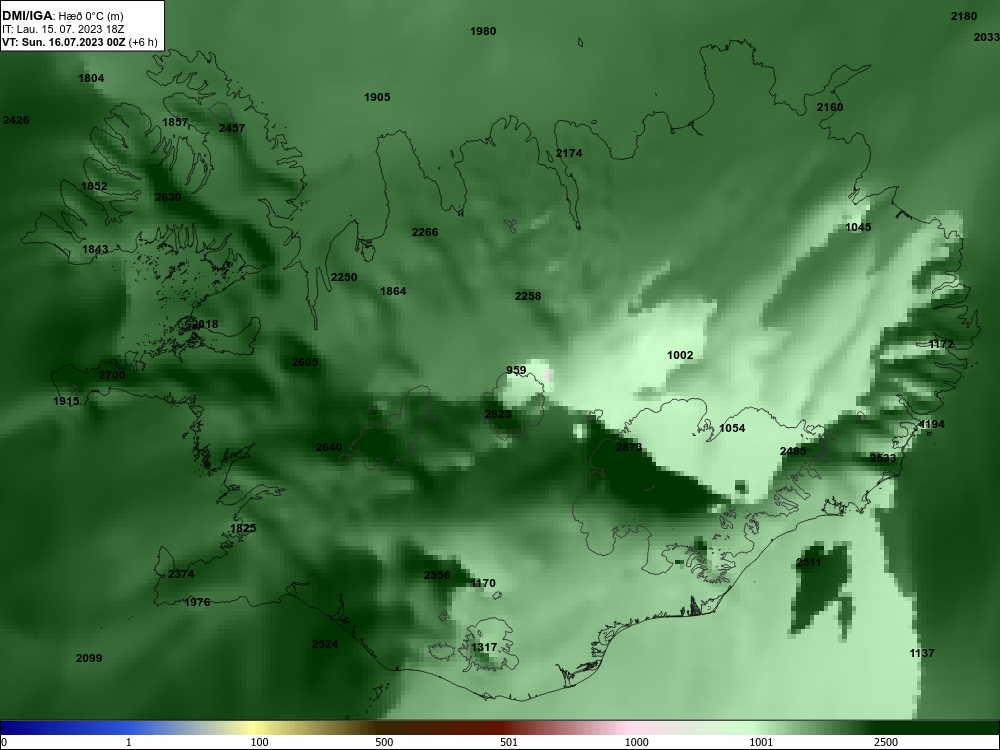The width and height of the screenshot is (1000, 750).
Task: Select the 959 label
Action: click(516, 371)
